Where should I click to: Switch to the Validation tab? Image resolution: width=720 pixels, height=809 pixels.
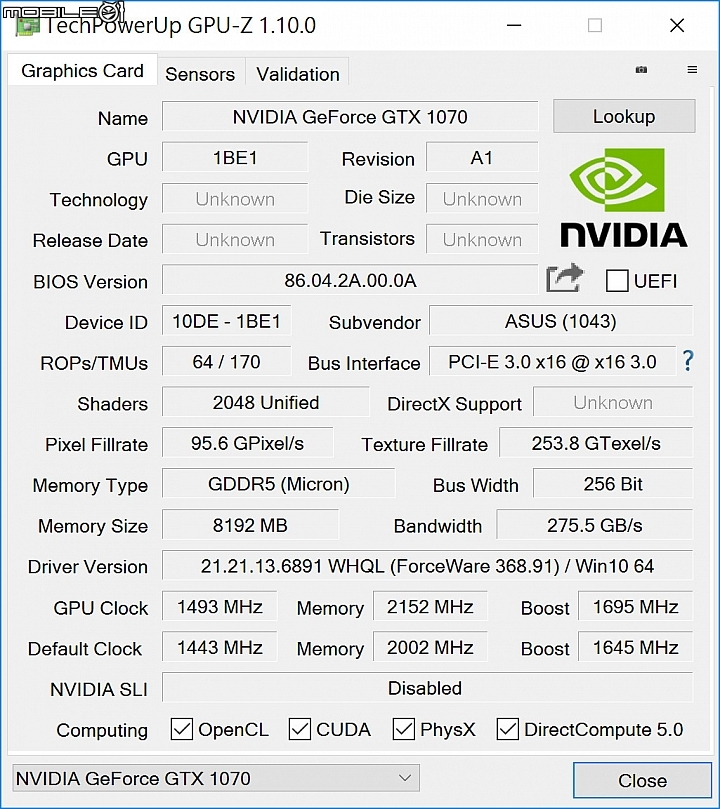coord(298,74)
